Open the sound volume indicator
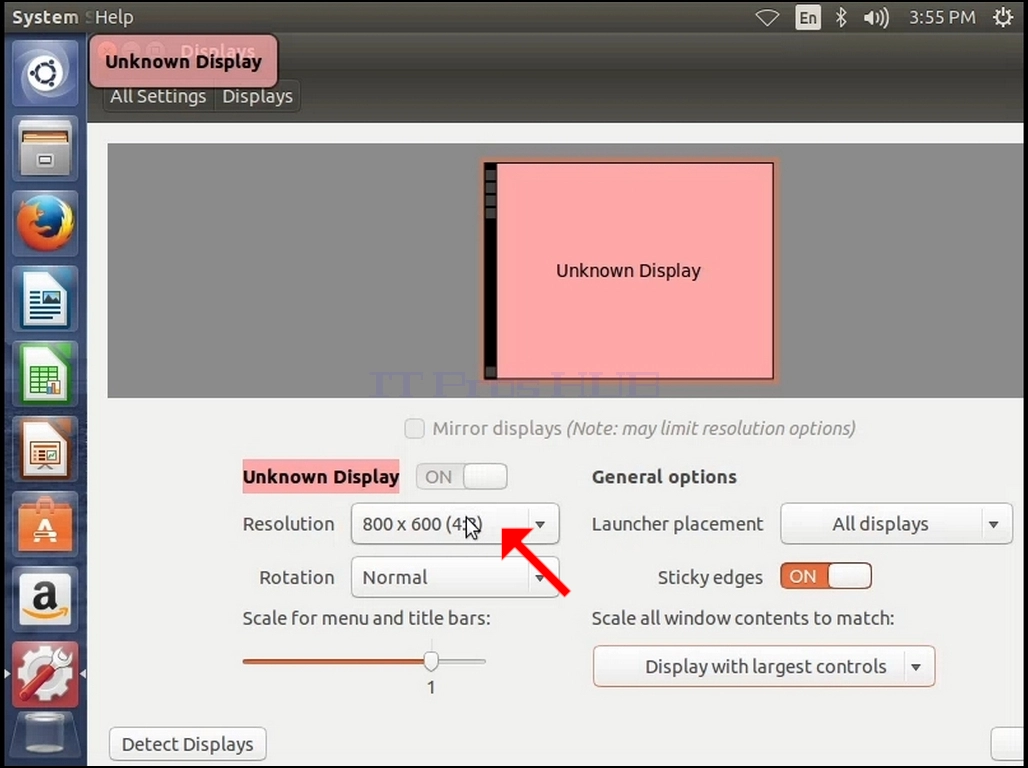The width and height of the screenshot is (1028, 768). click(876, 18)
